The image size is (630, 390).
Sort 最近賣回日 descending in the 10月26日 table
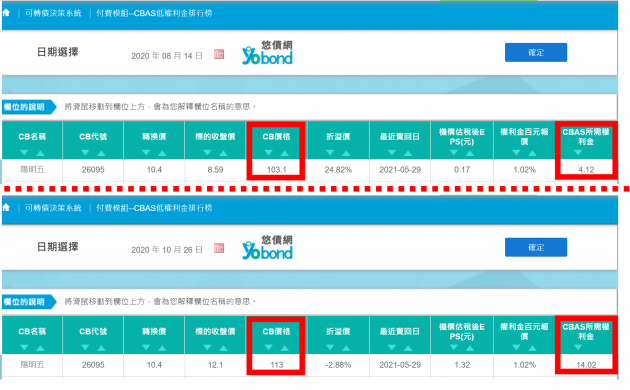pos(392,347)
